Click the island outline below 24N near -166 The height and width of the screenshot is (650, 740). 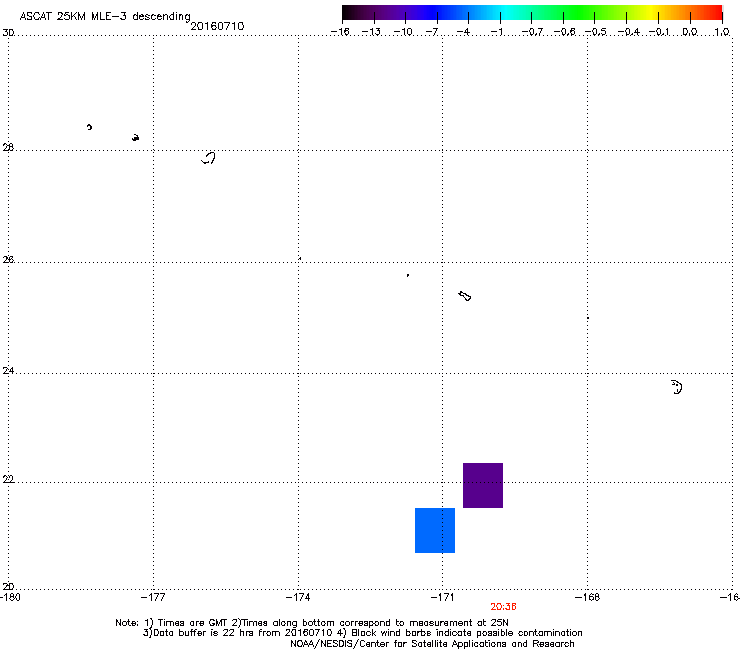[677, 387]
